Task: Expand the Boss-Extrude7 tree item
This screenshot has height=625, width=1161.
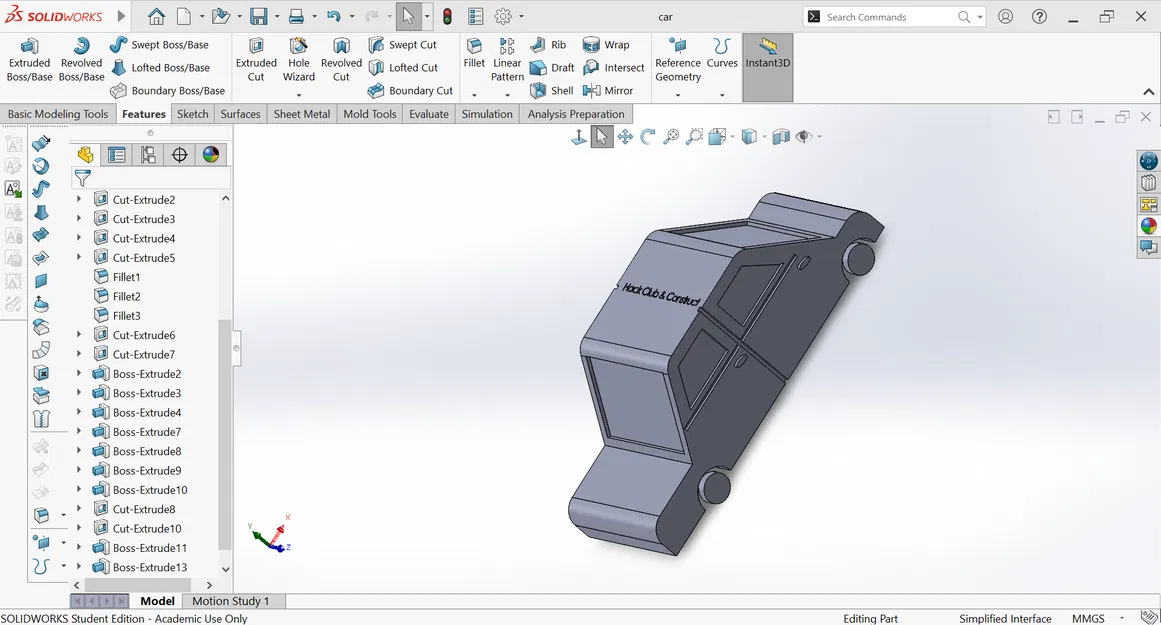Action: tap(79, 432)
